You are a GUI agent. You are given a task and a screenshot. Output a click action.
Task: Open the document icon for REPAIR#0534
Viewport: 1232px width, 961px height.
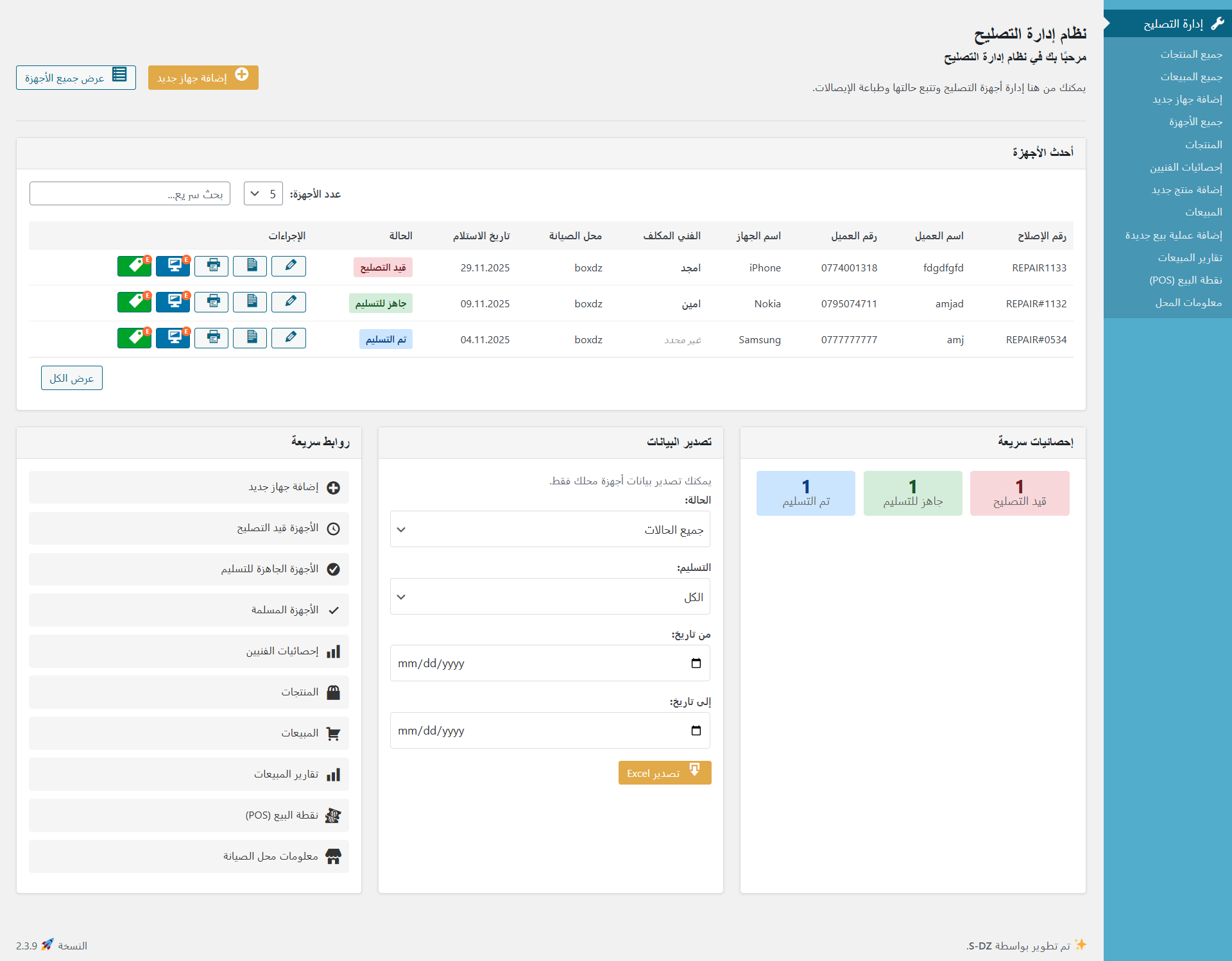250,337
